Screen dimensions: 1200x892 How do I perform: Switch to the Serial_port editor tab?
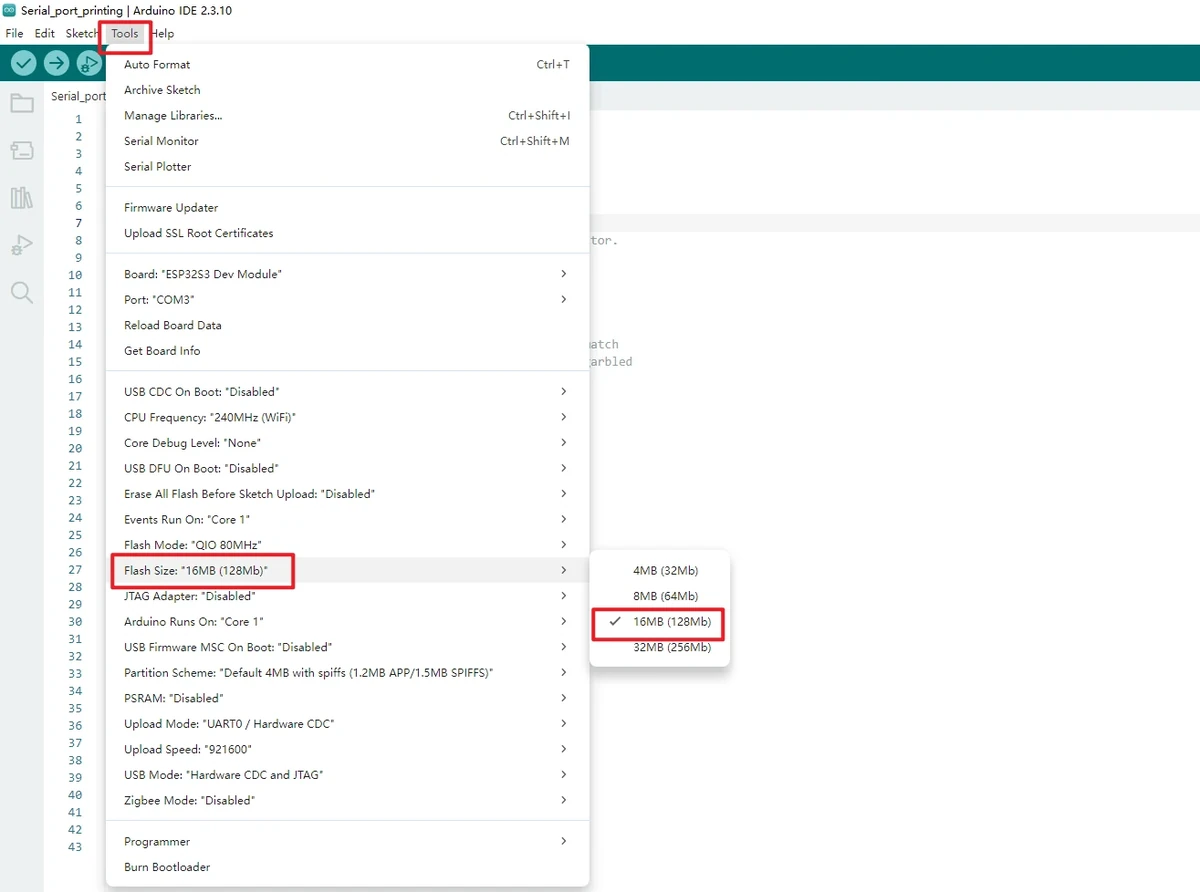[78, 97]
